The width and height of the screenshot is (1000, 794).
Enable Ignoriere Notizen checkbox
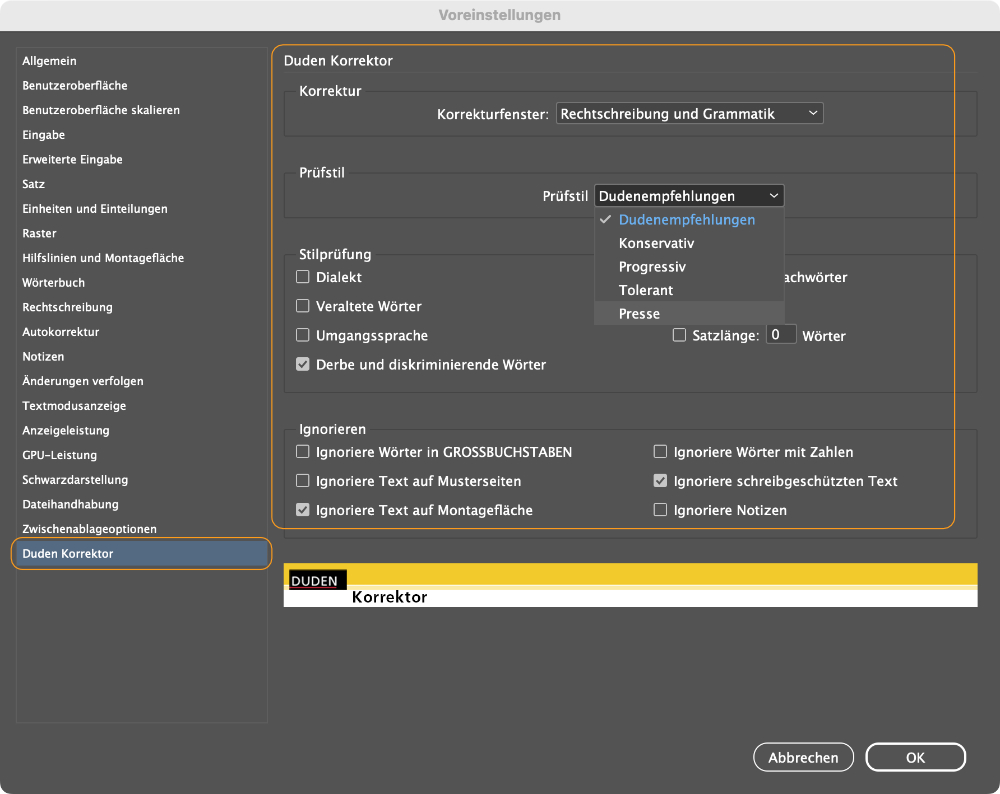pos(660,510)
